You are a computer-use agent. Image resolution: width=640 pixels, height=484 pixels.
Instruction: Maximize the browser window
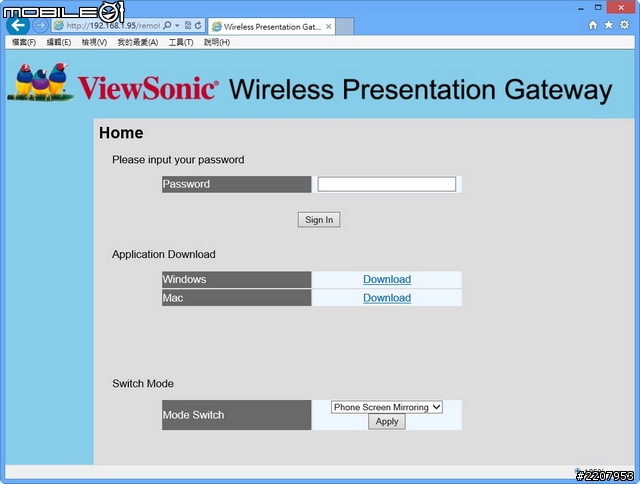click(x=598, y=7)
